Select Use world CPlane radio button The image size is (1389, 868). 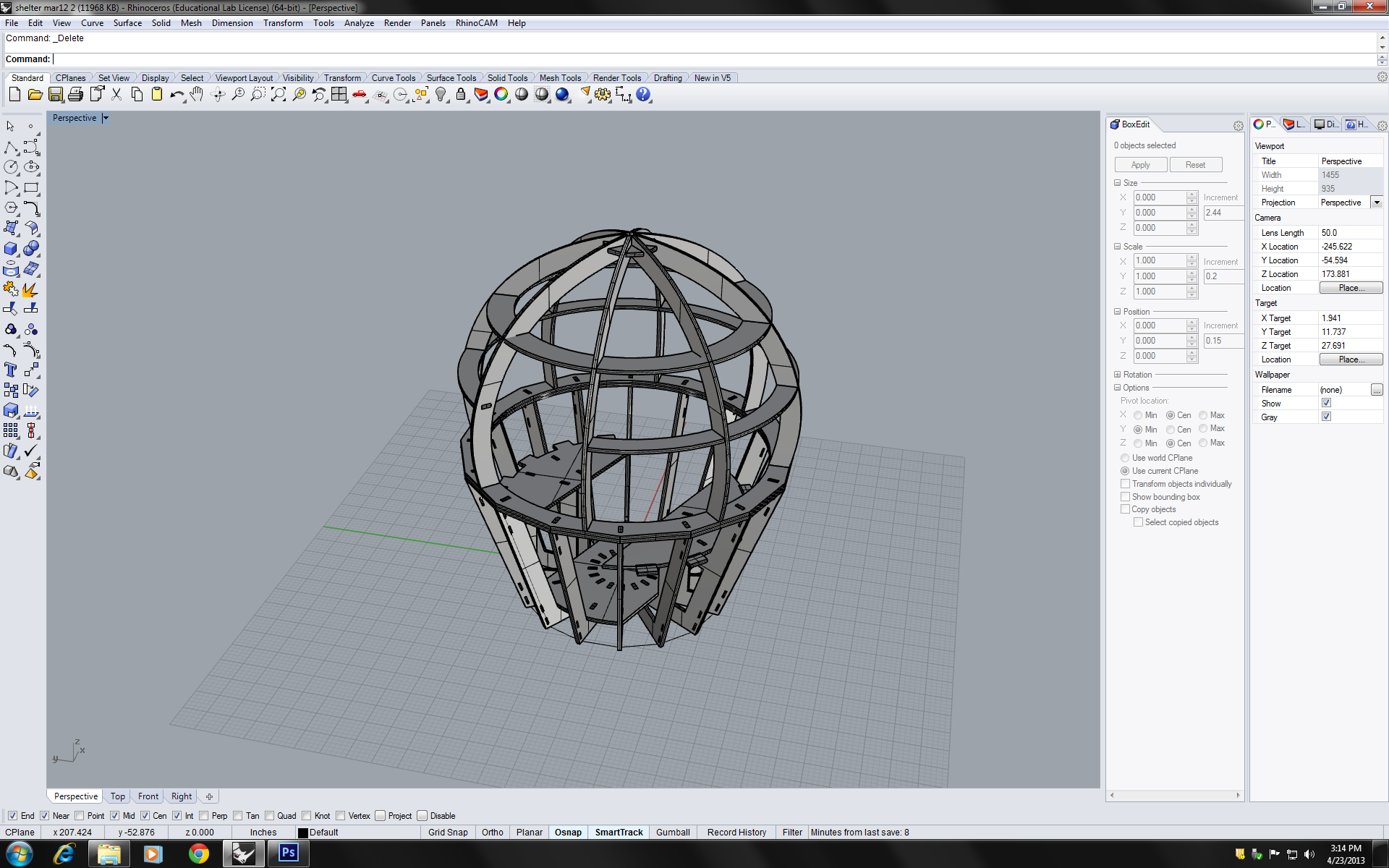point(1125,458)
